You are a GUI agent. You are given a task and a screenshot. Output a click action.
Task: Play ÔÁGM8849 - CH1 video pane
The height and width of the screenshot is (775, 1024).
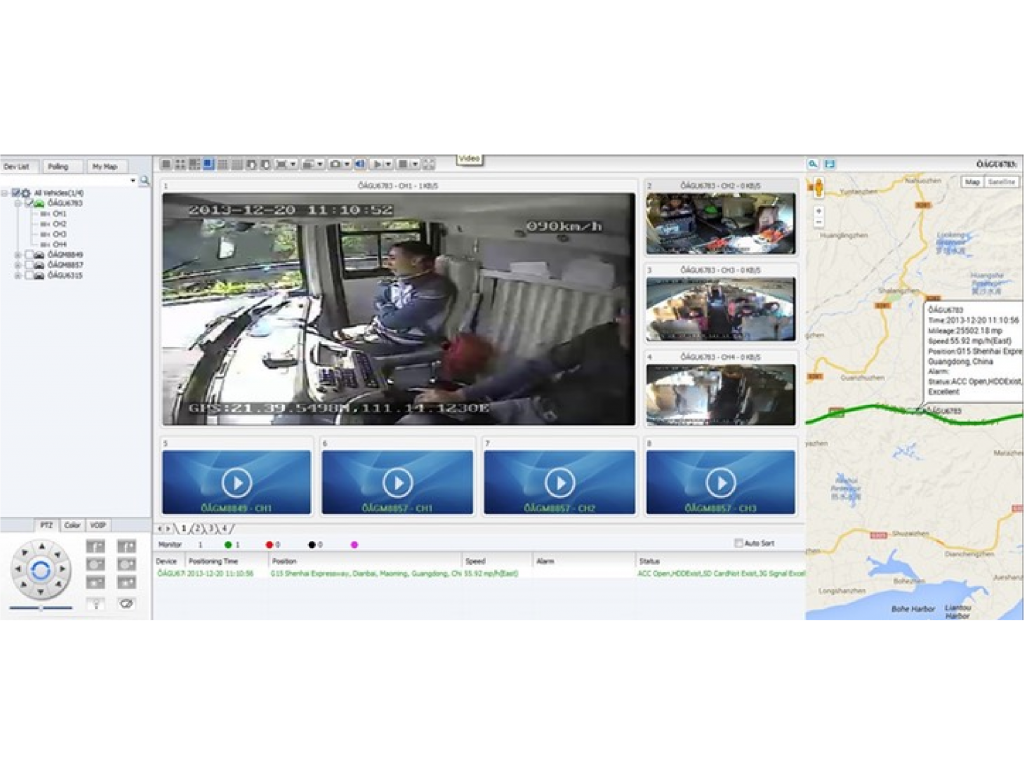pos(236,482)
